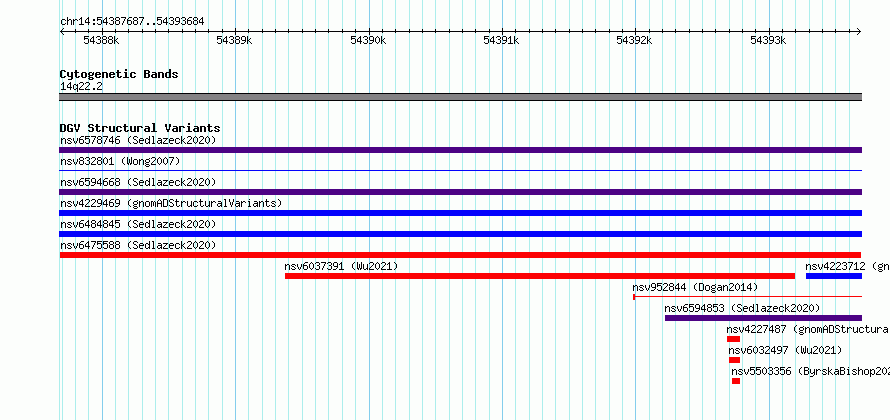Image resolution: width=890 pixels, height=420 pixels.
Task: Open the nsv6484845 (Sedlazeck2020) label
Action: click(x=138, y=224)
